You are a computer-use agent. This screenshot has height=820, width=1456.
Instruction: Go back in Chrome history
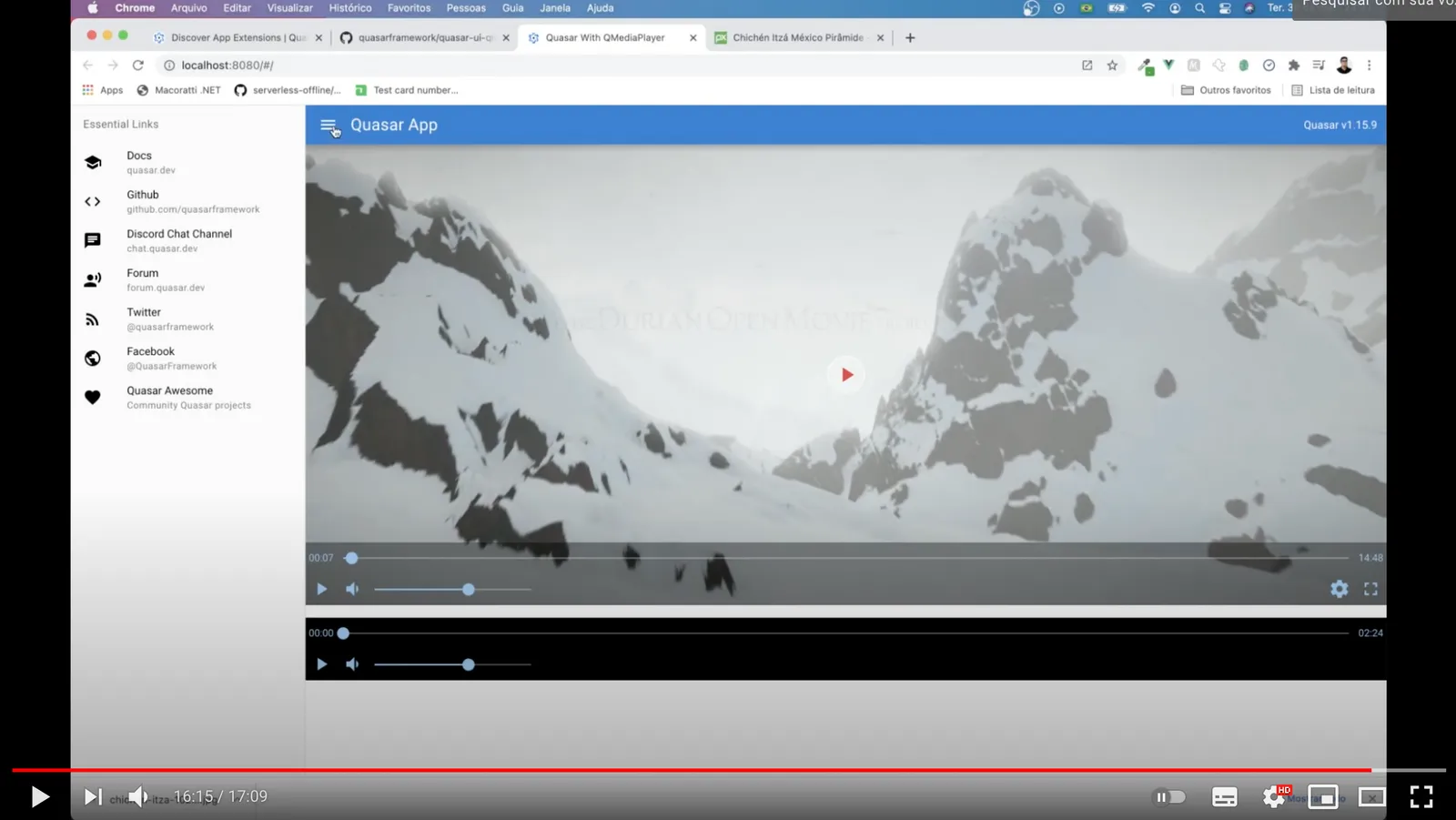pyautogui.click(x=87, y=66)
